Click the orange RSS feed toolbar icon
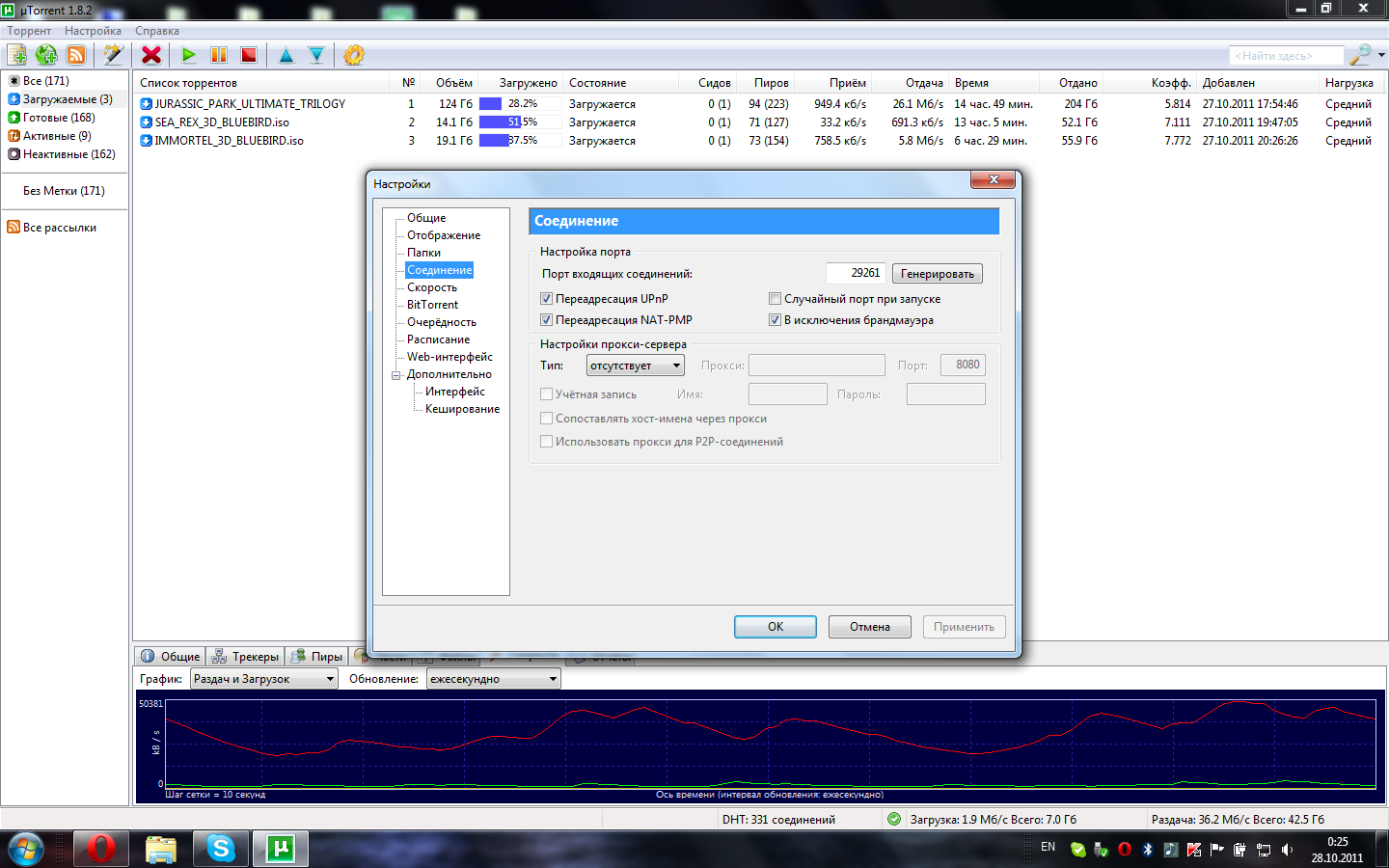The image size is (1389, 868). coord(76,55)
